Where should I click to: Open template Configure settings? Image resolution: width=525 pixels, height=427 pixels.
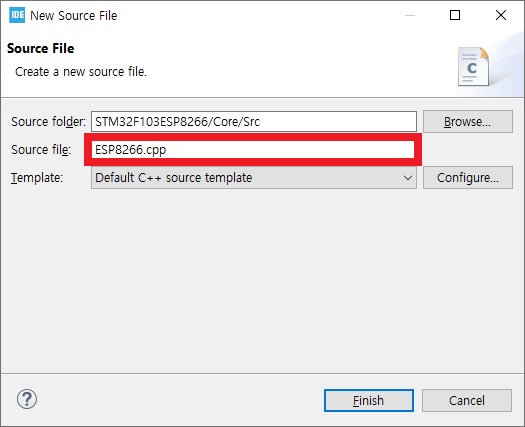[468, 177]
